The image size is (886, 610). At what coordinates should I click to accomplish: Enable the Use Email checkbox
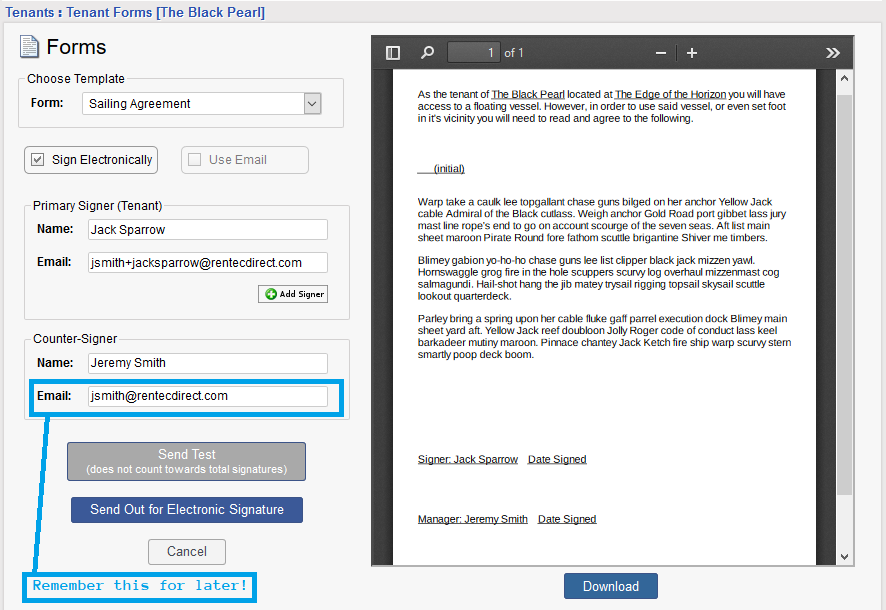click(x=195, y=160)
